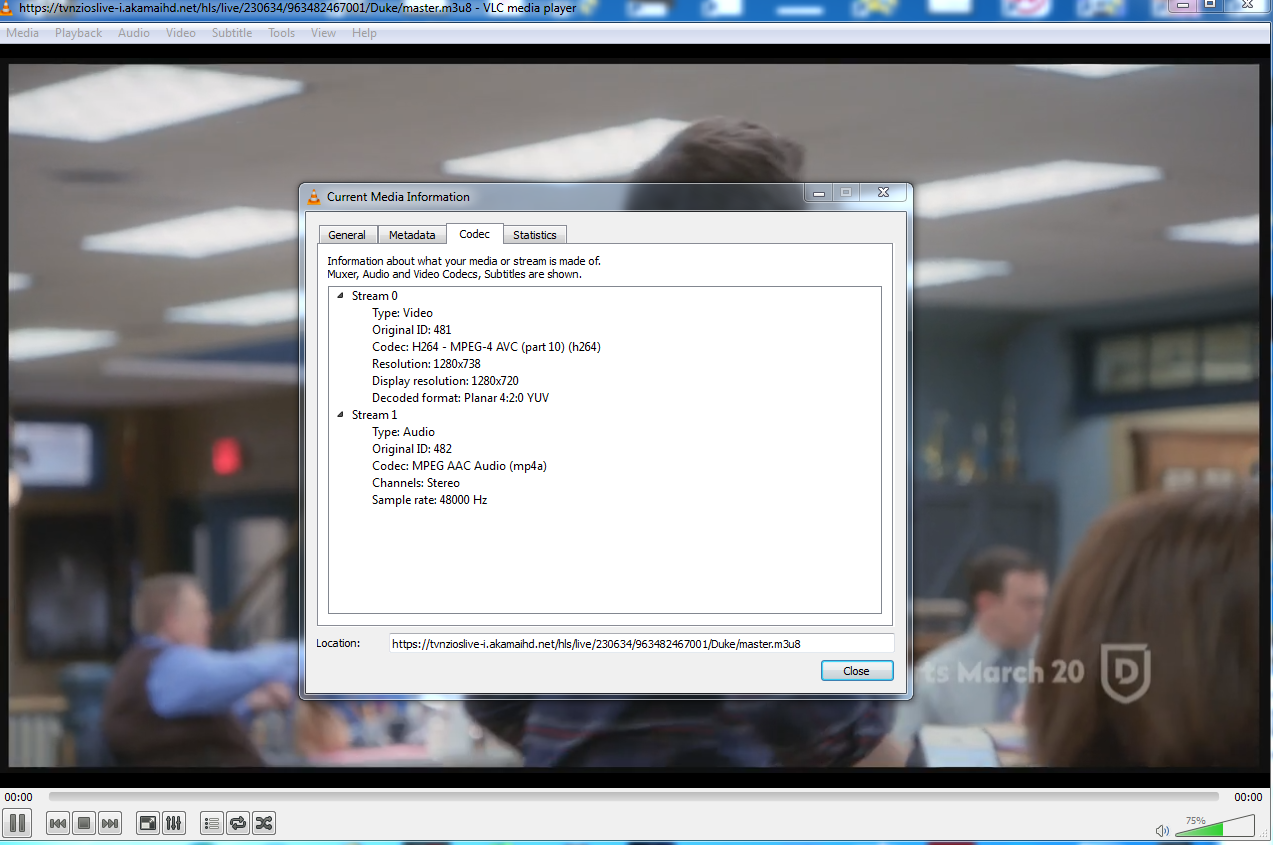Open the Playback menu
This screenshot has width=1273, height=845.
coord(78,33)
